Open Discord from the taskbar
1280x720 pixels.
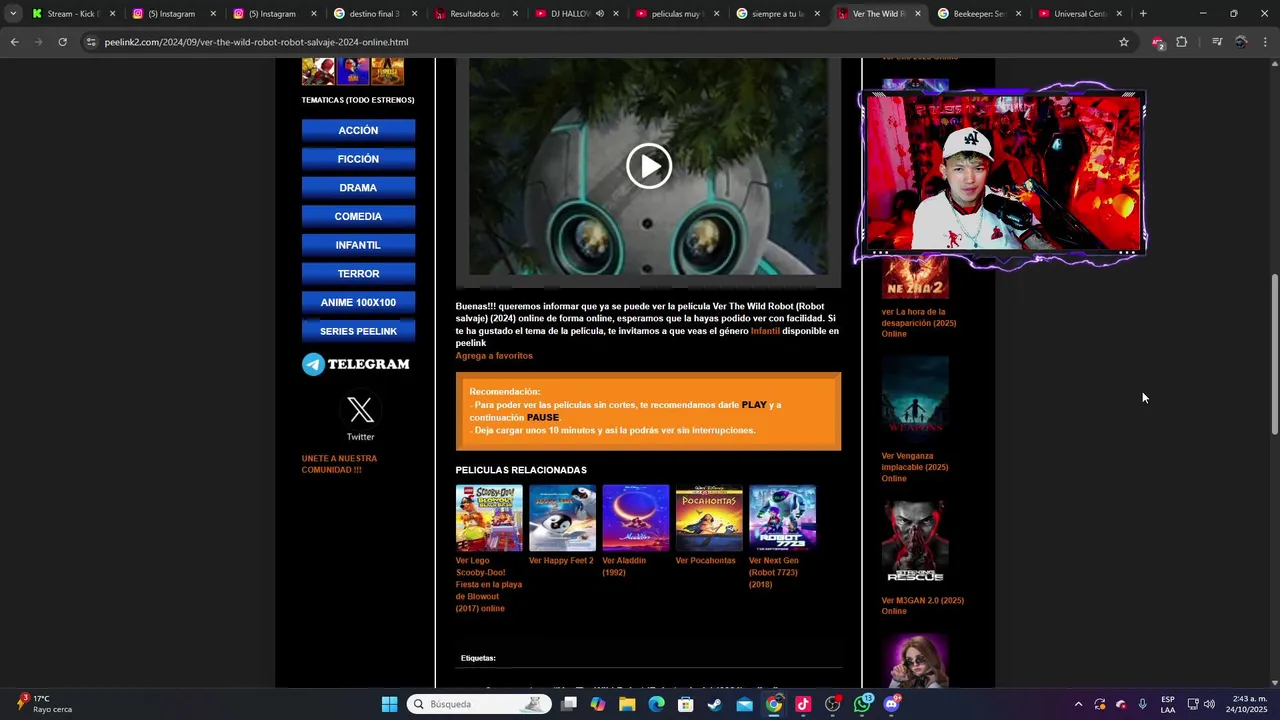[891, 704]
